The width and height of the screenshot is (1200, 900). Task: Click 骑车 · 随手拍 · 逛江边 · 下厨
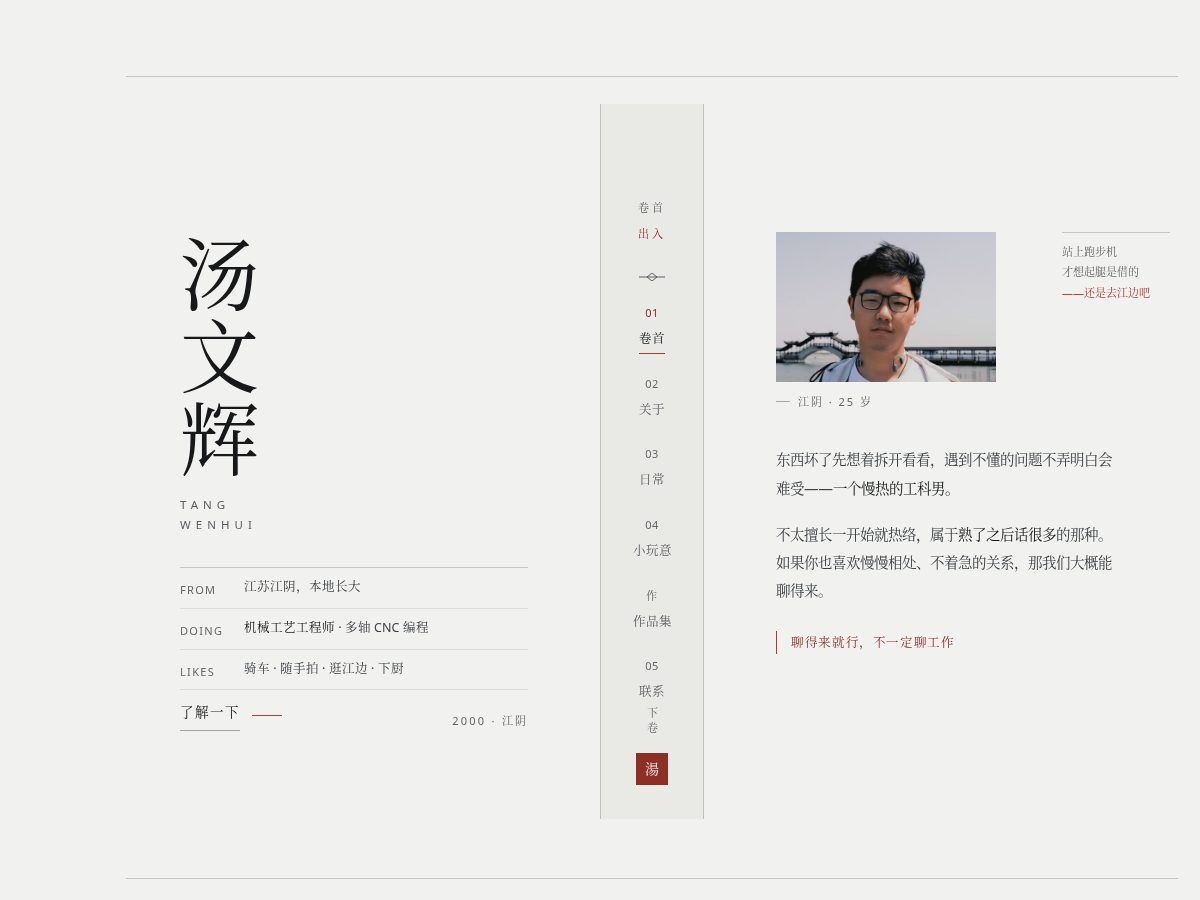(x=324, y=669)
